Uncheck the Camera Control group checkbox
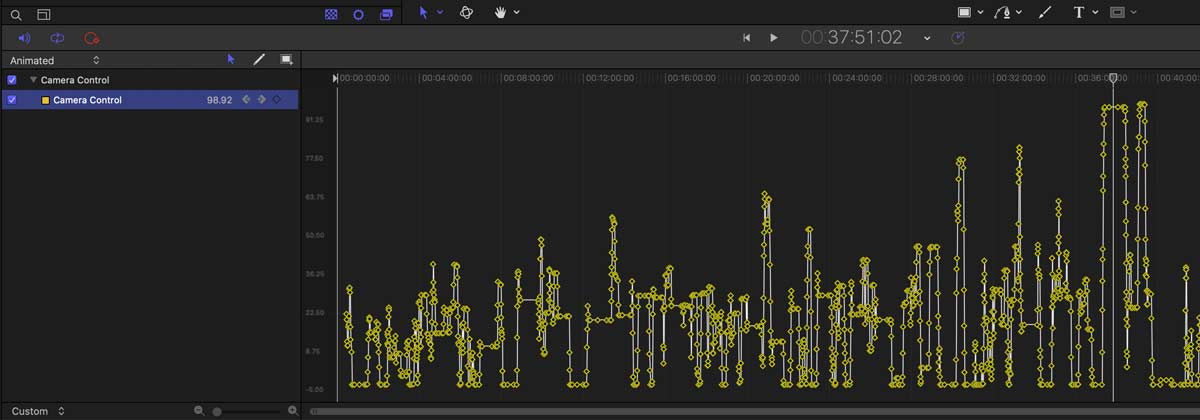 (x=12, y=80)
